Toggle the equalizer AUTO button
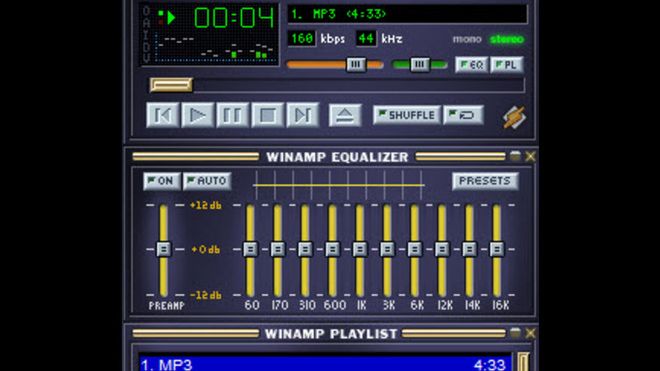The width and height of the screenshot is (660, 371). [x=207, y=181]
